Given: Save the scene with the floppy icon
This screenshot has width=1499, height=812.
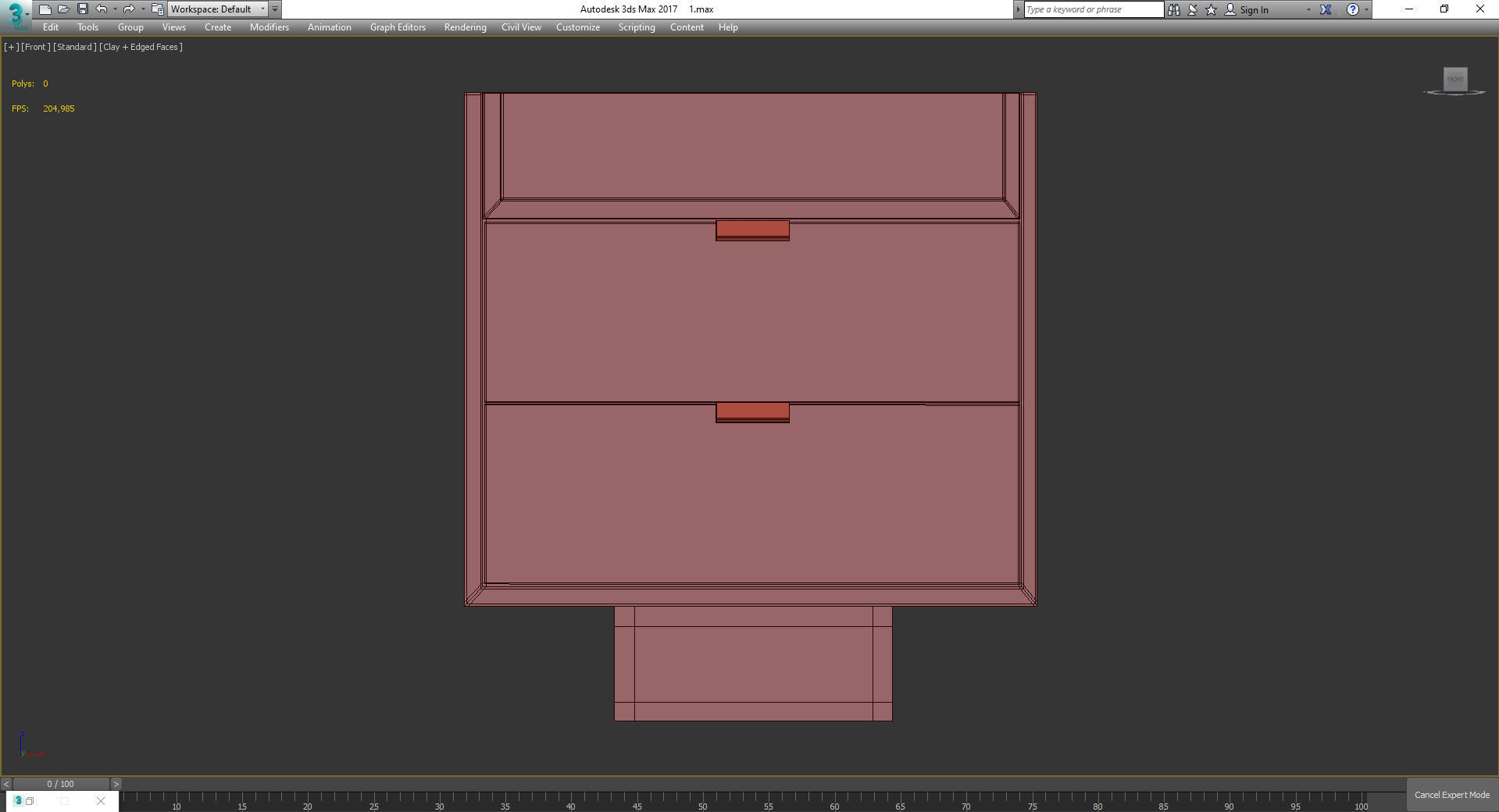Looking at the screenshot, I should (x=83, y=9).
